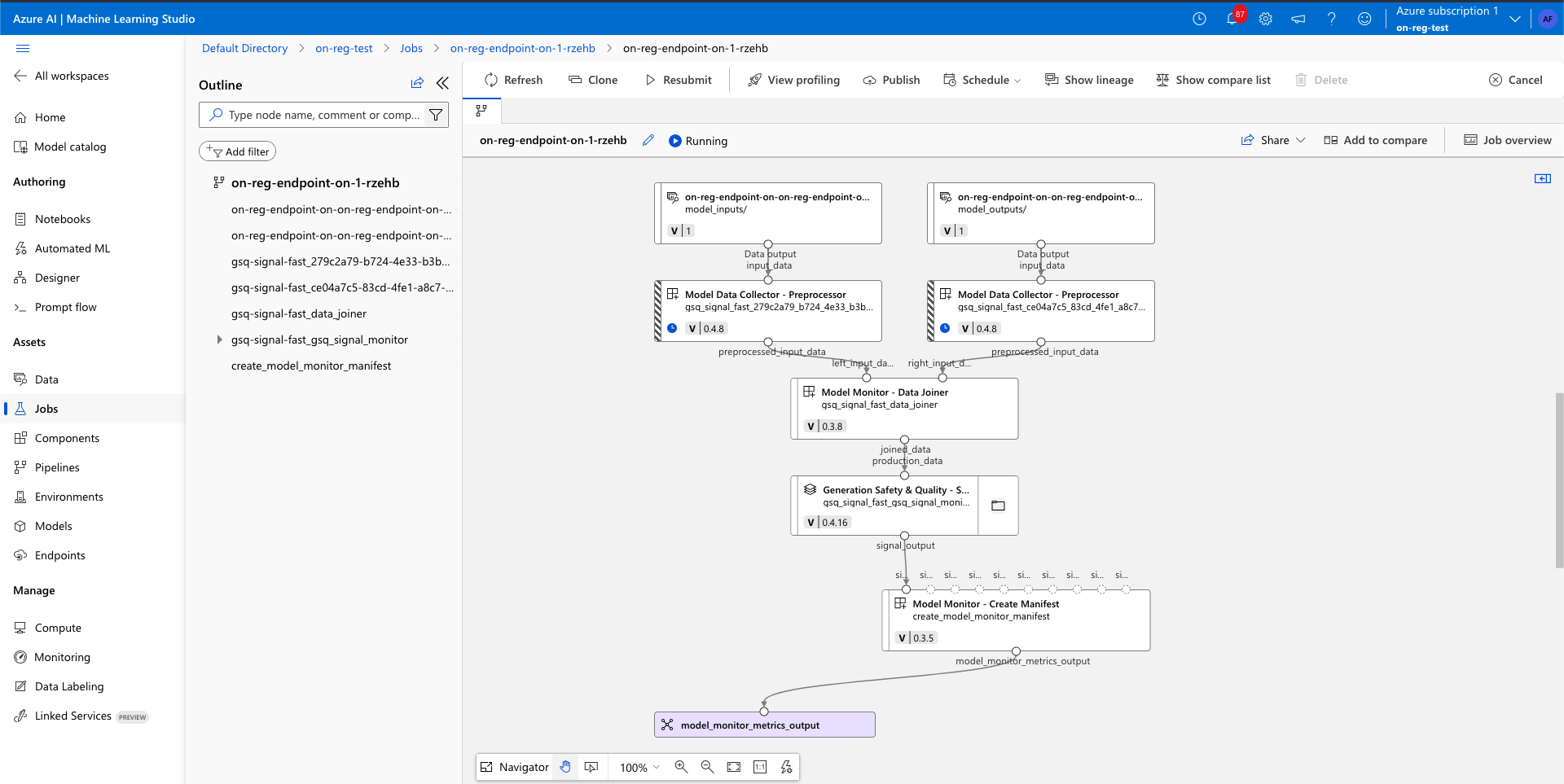Viewport: 1564px width, 784px height.
Task: Zoom in on the canvas
Action: [x=682, y=767]
